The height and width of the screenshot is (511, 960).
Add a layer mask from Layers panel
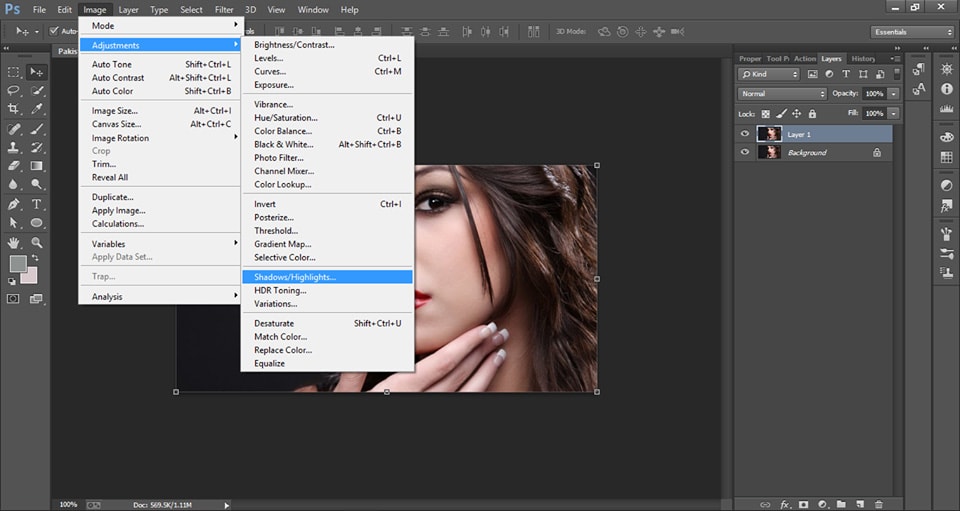coord(803,504)
